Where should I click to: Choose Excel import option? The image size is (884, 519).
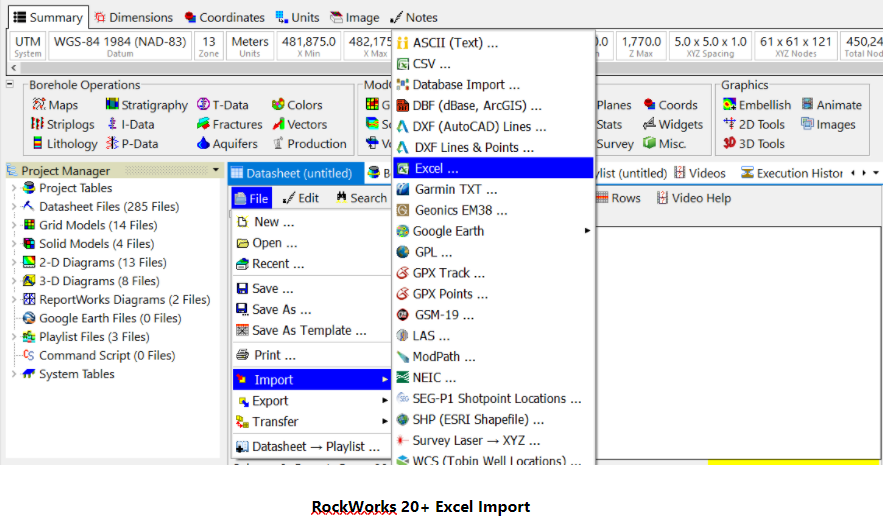[493, 168]
